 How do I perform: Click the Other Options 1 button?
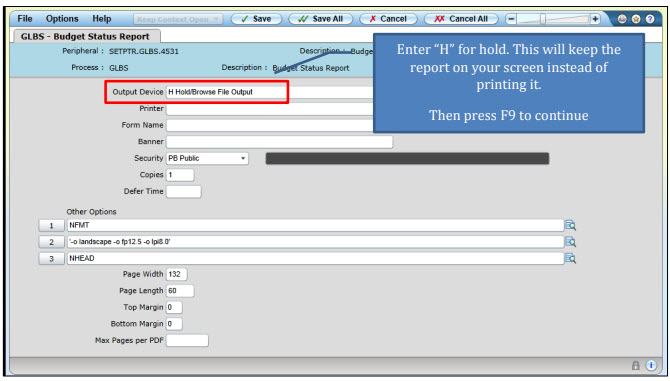point(51,226)
